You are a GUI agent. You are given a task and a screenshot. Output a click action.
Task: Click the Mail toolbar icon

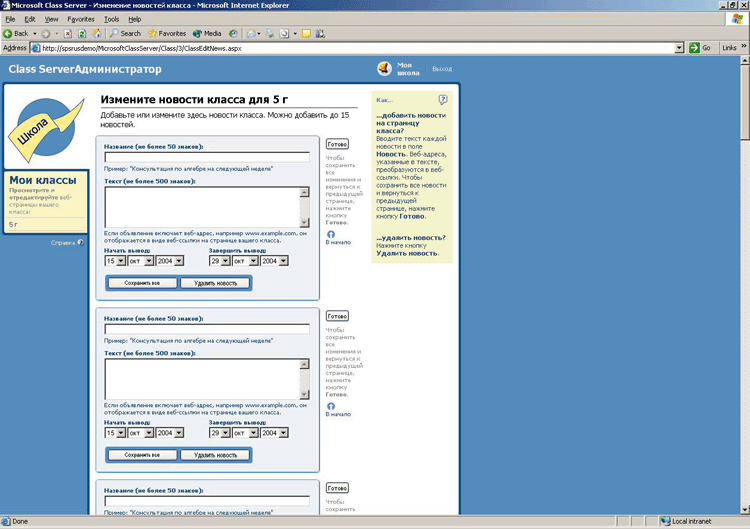point(251,33)
